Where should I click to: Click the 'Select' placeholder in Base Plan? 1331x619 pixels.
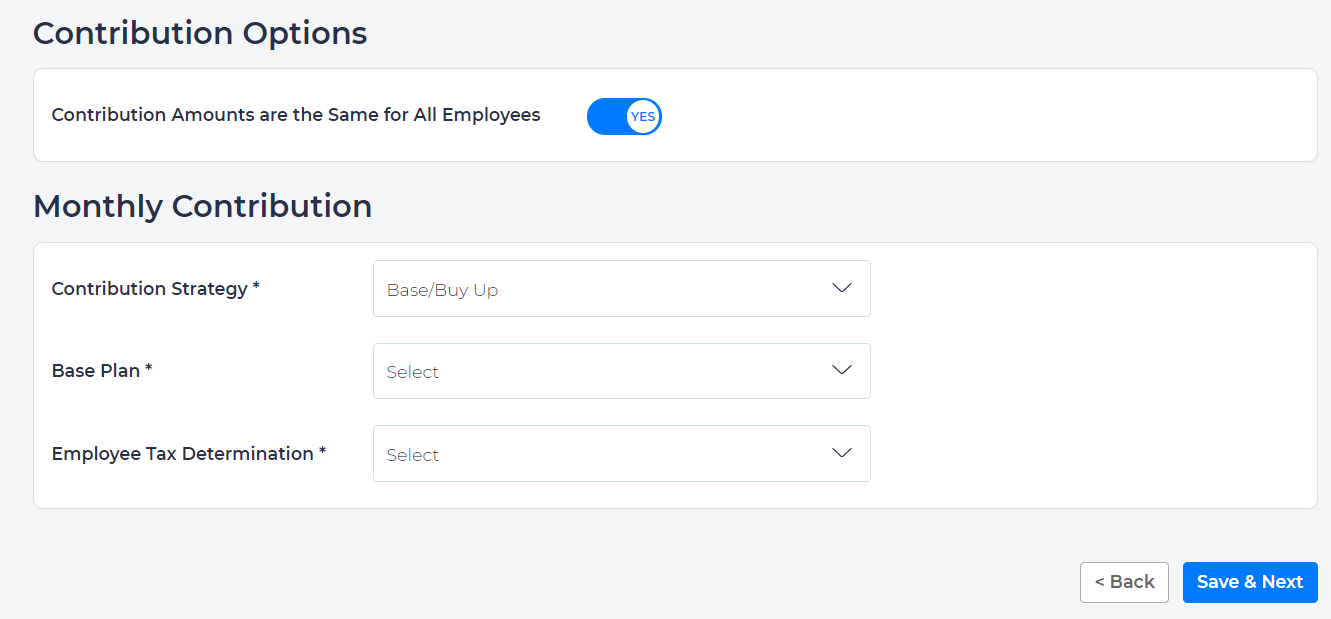(413, 372)
